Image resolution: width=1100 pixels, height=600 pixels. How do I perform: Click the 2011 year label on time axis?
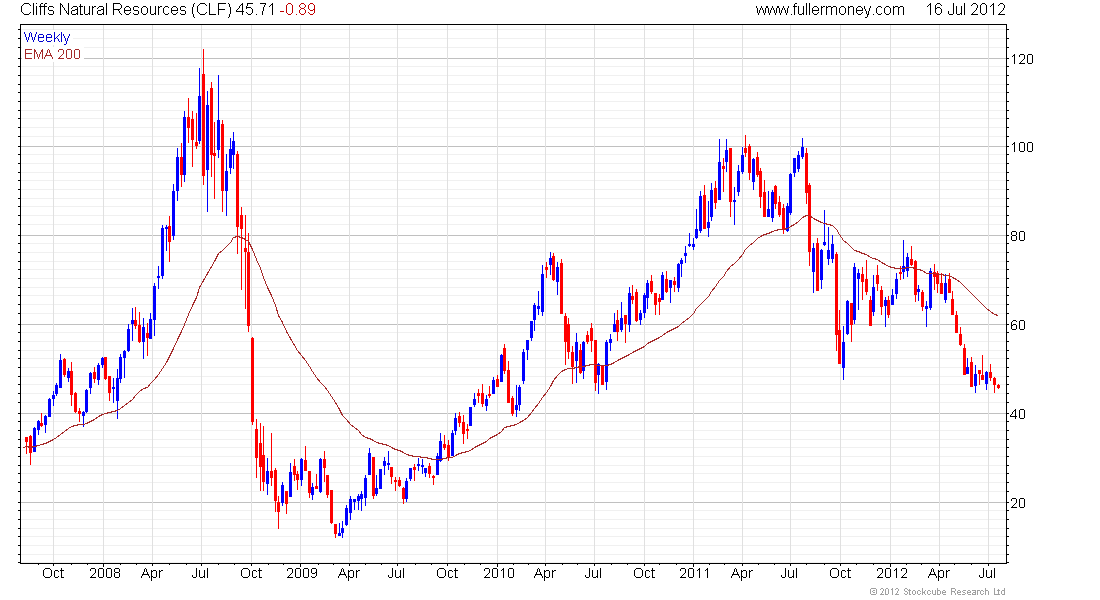point(695,573)
